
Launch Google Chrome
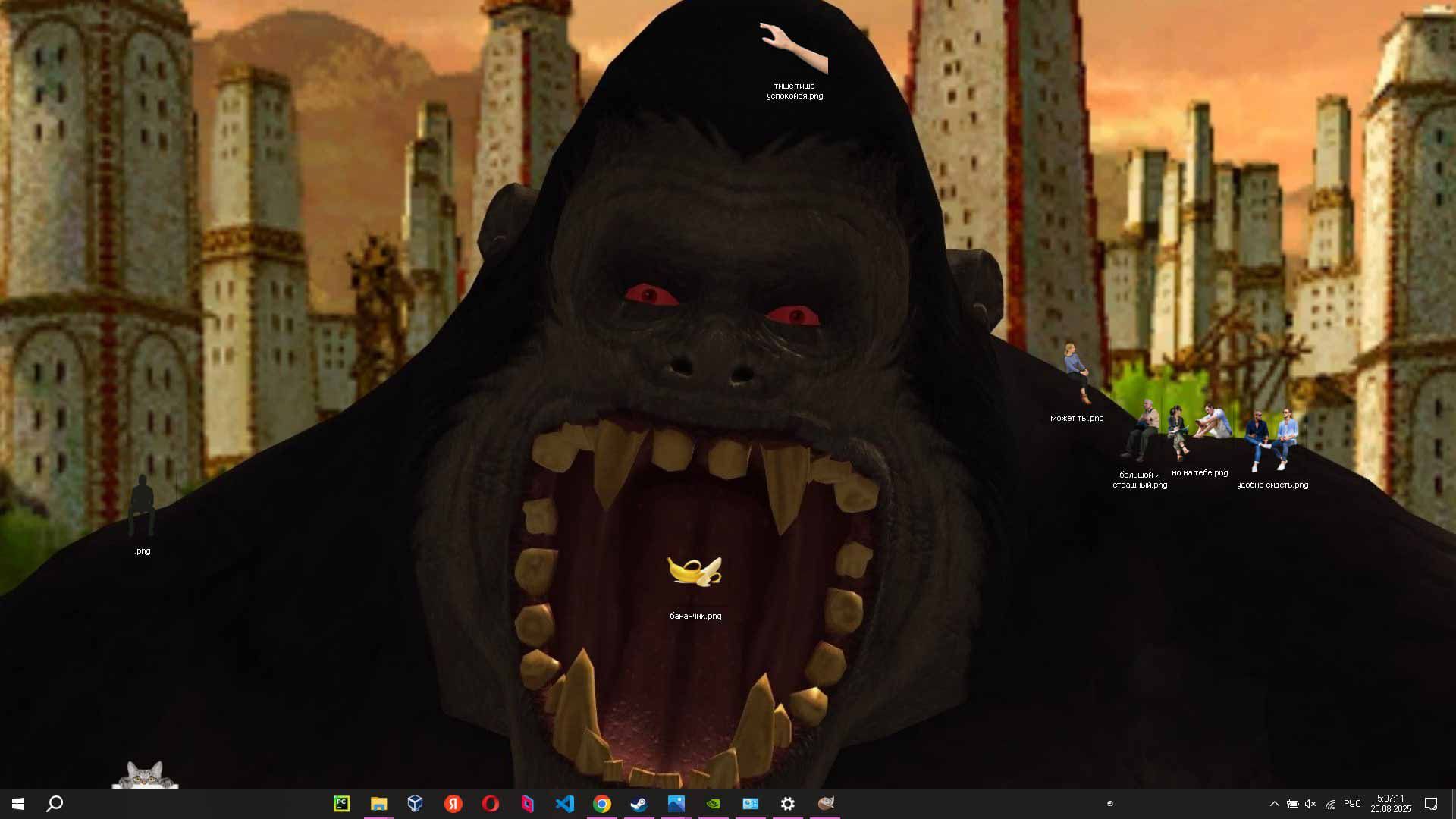(x=601, y=804)
